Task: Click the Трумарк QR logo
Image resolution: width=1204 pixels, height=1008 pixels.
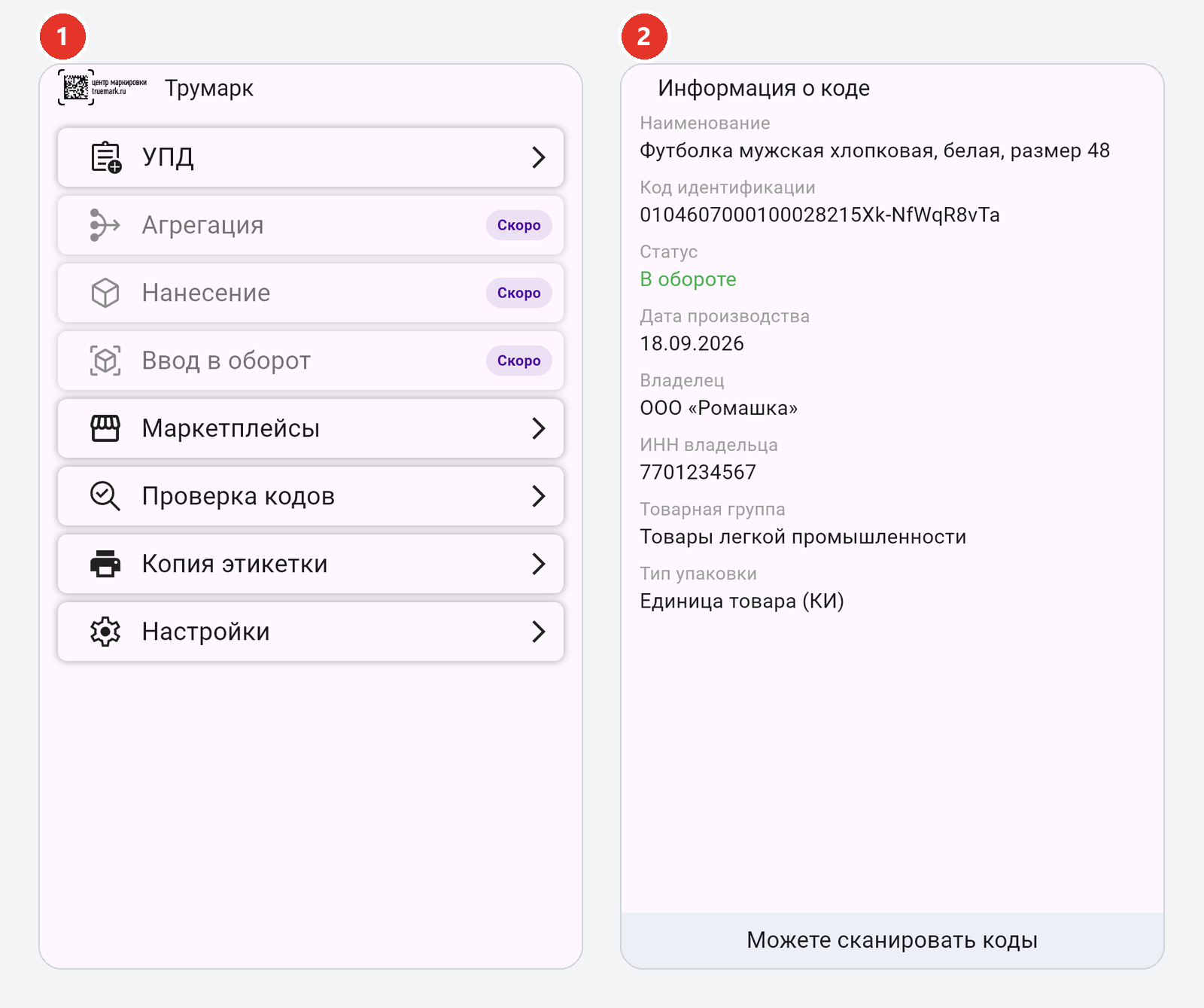Action: [x=102, y=87]
